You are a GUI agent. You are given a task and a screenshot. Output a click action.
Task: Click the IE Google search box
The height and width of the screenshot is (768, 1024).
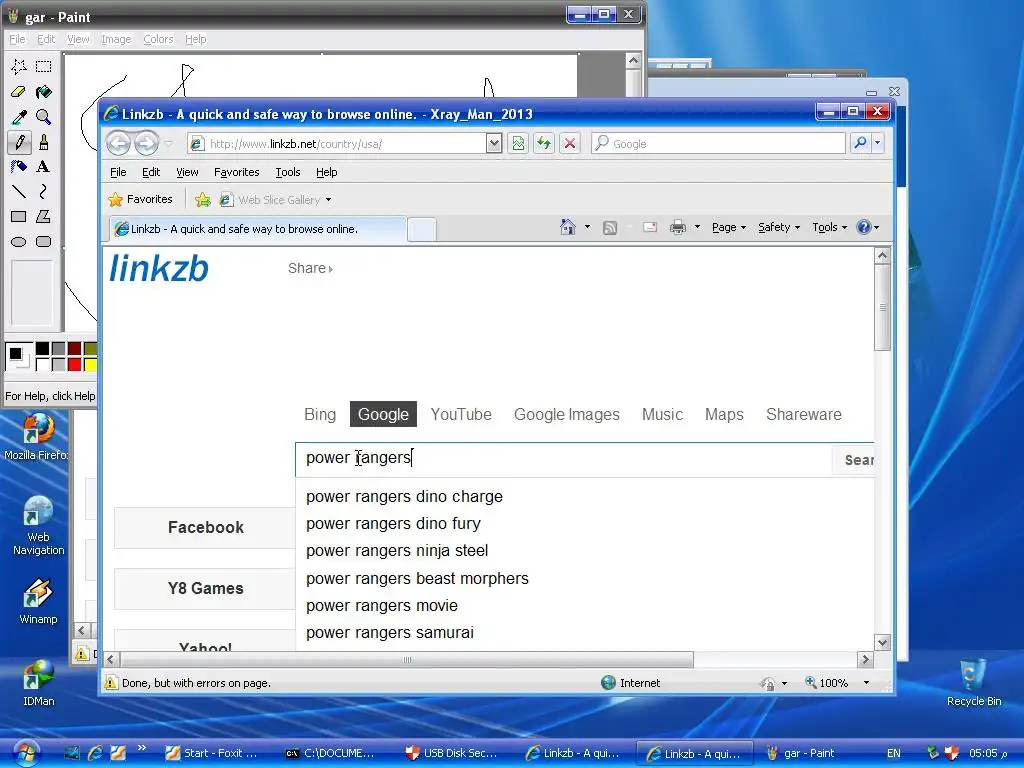tap(718, 143)
